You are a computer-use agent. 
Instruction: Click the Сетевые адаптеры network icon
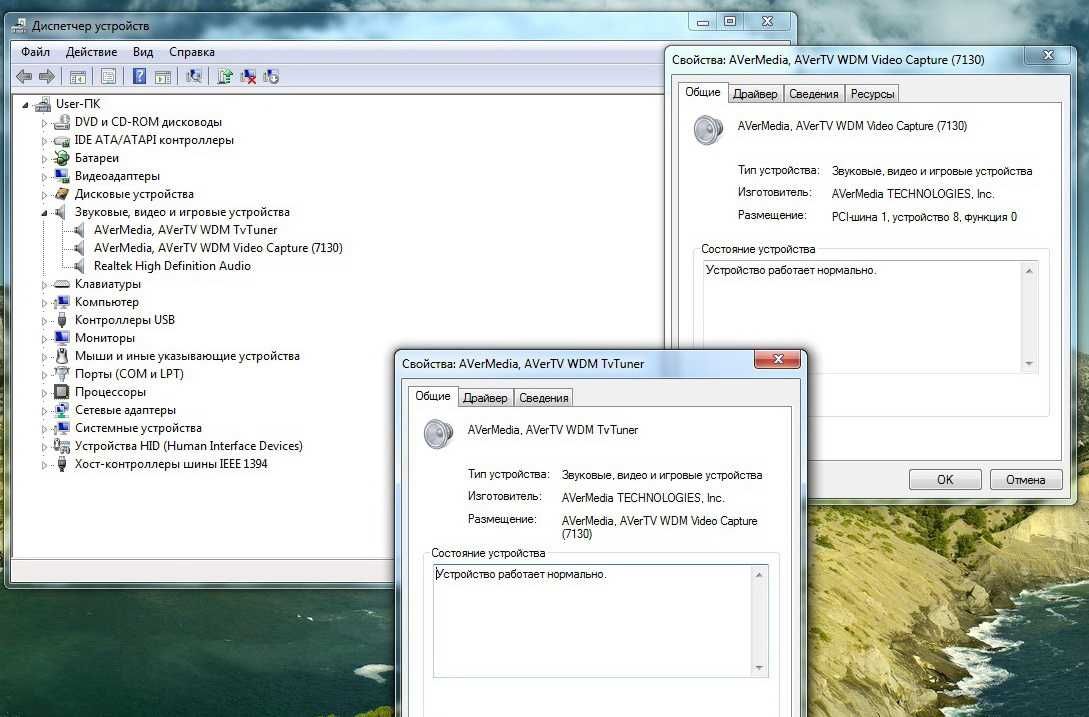pyautogui.click(x=62, y=411)
